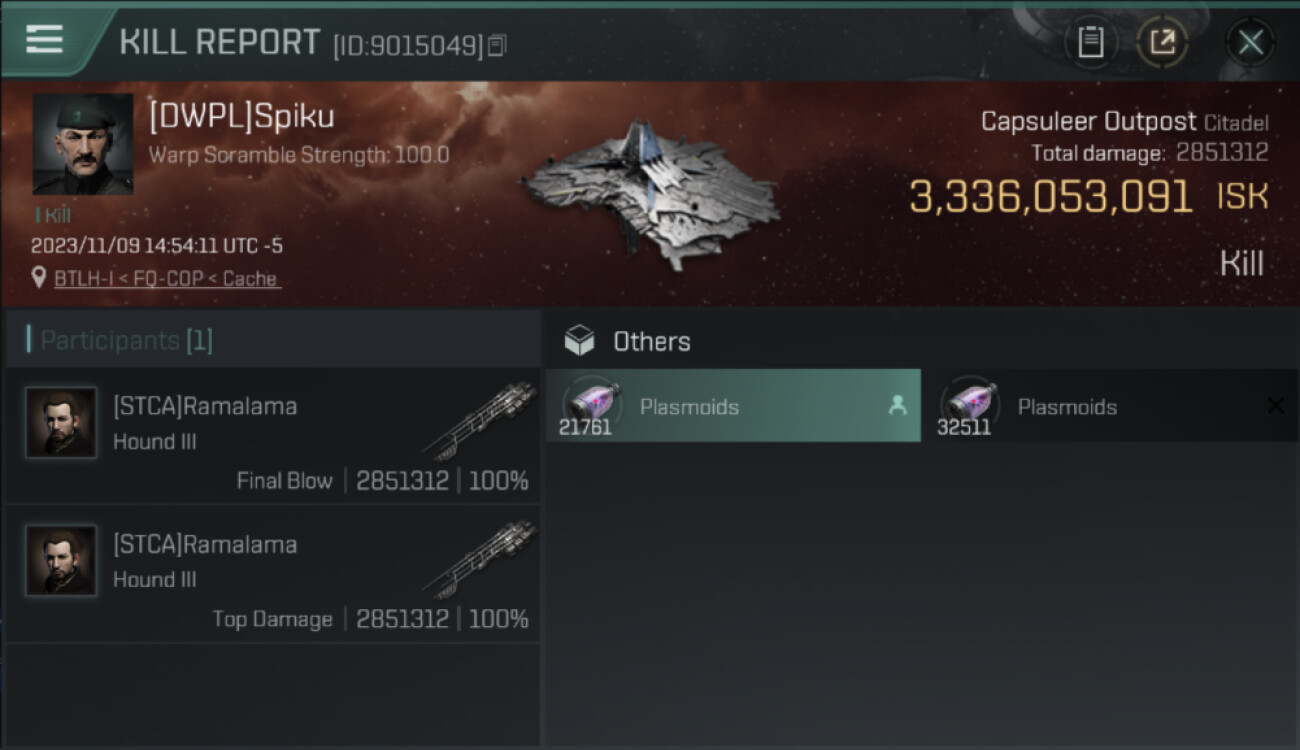
Task: Close the kill report window
Action: point(1251,42)
